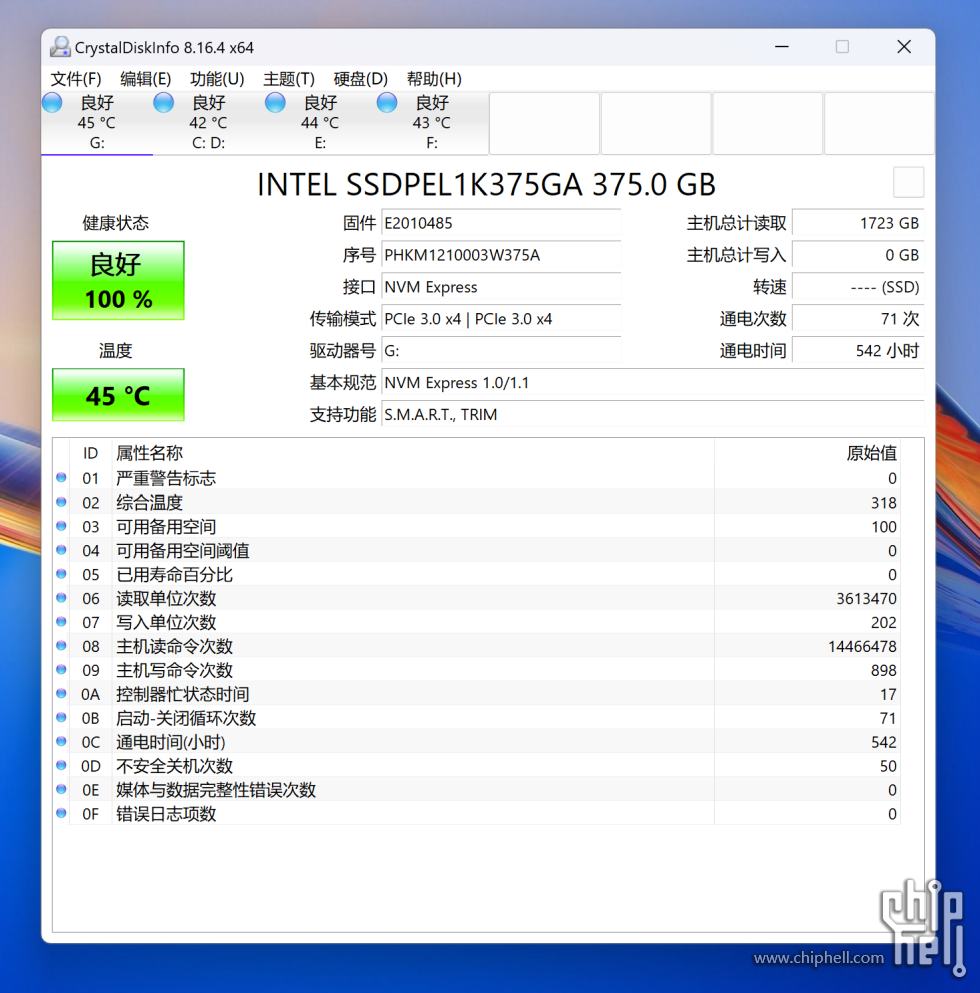Image resolution: width=980 pixels, height=993 pixels.
Task: Click the ID column header
Action: [91, 453]
